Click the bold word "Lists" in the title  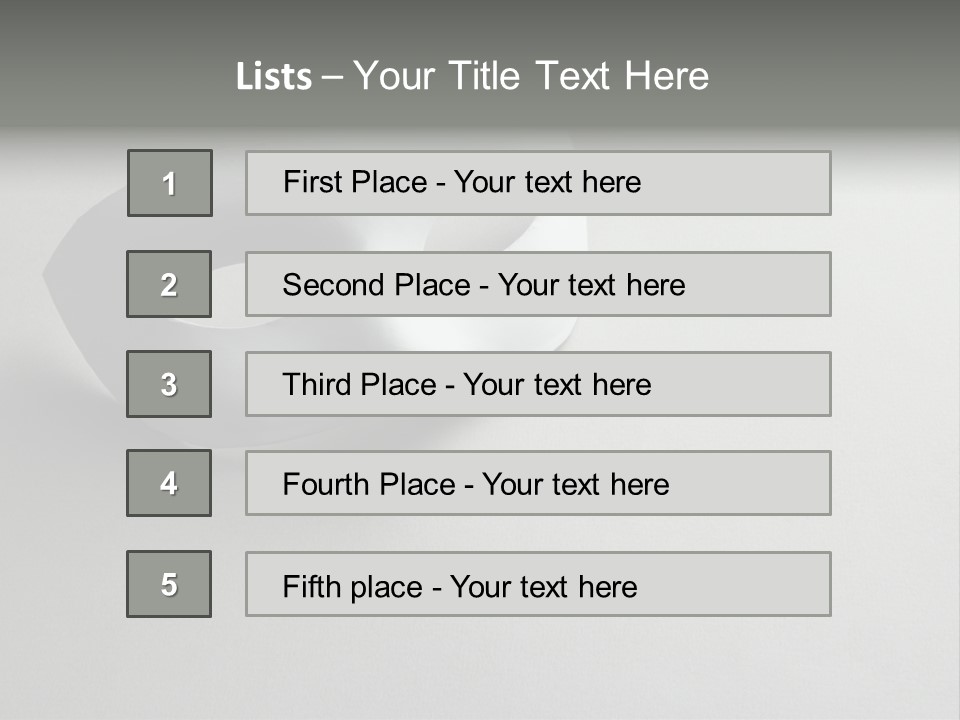pos(274,76)
